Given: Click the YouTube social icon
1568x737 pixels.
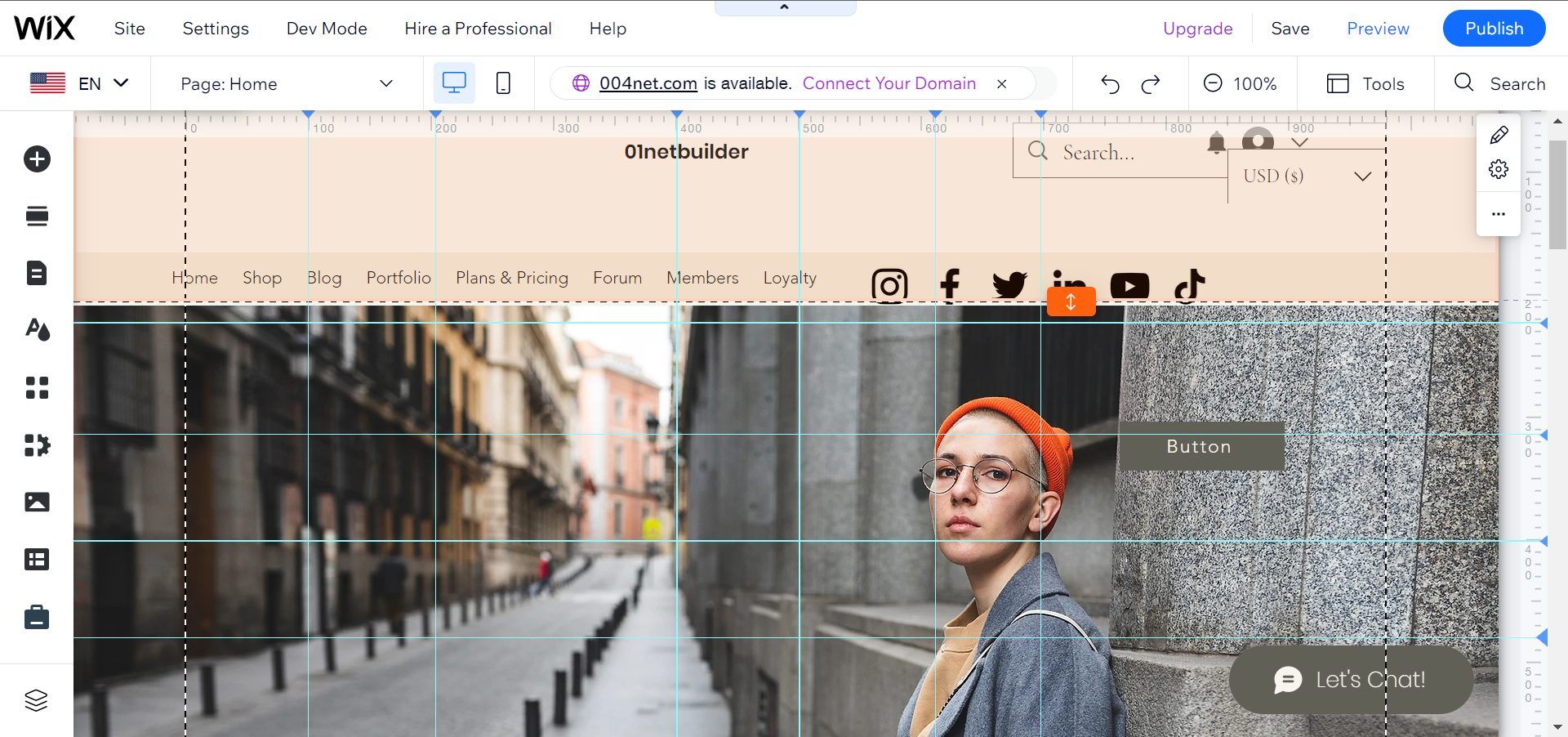Looking at the screenshot, I should 1129,285.
